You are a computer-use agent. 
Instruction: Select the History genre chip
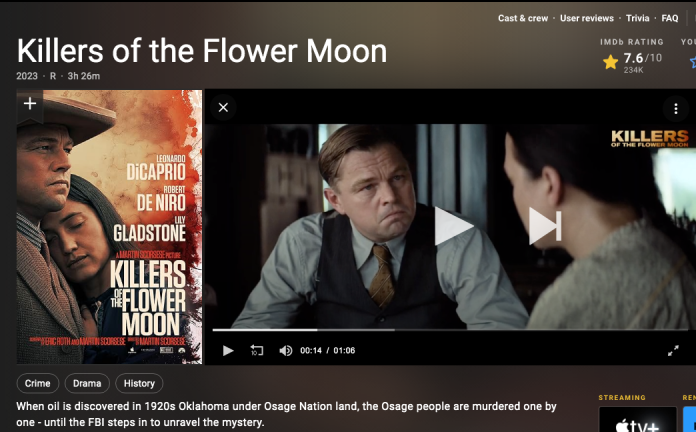tap(139, 383)
